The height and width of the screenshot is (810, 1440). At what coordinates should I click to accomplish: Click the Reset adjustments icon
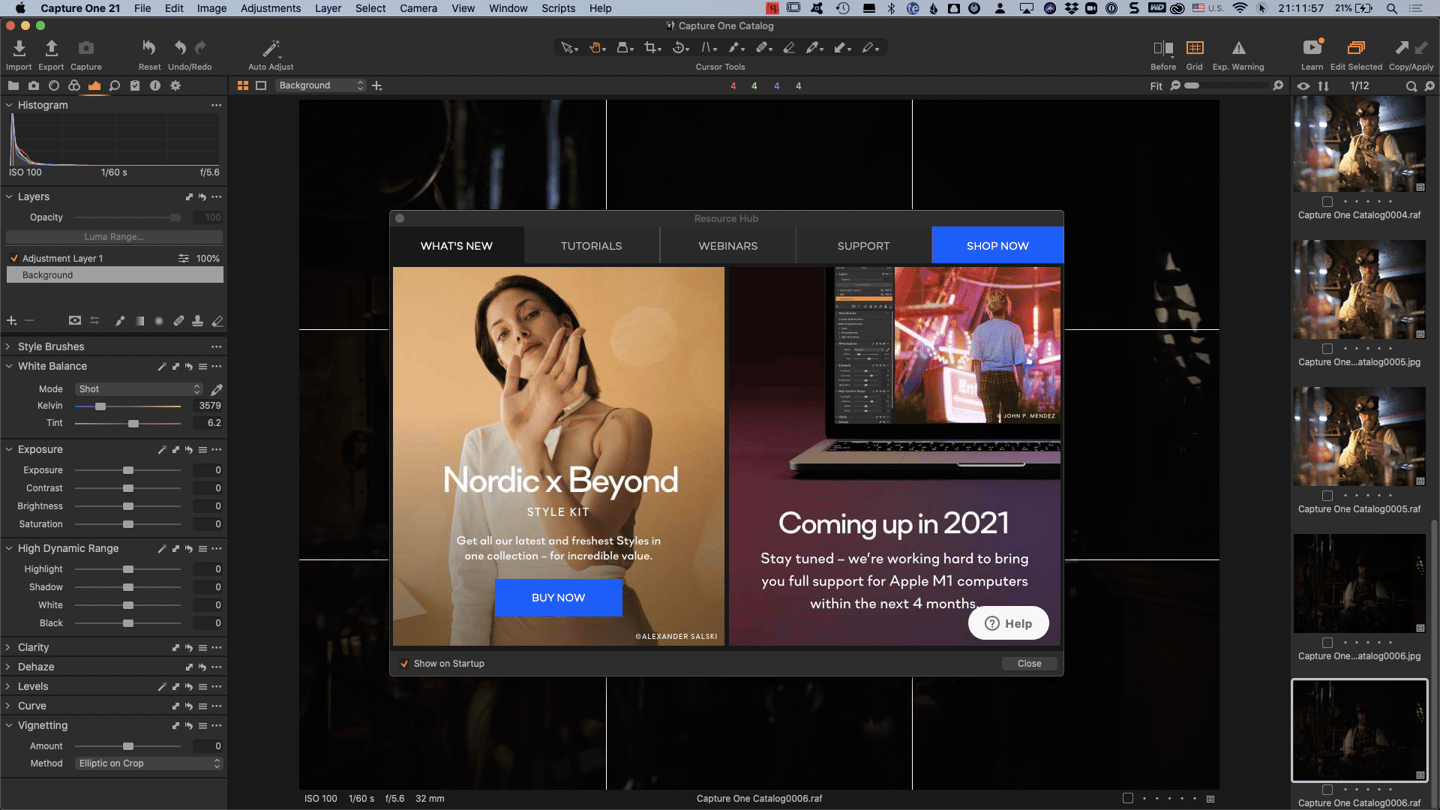(x=149, y=48)
